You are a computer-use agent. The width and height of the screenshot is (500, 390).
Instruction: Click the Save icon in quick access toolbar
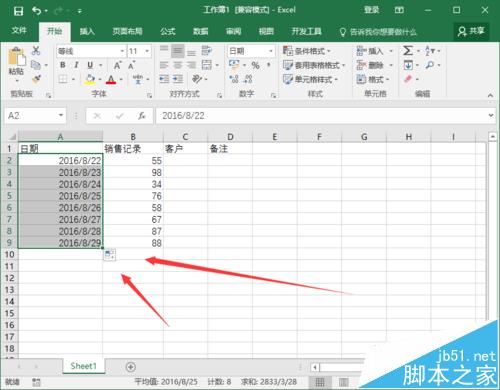click(18, 11)
